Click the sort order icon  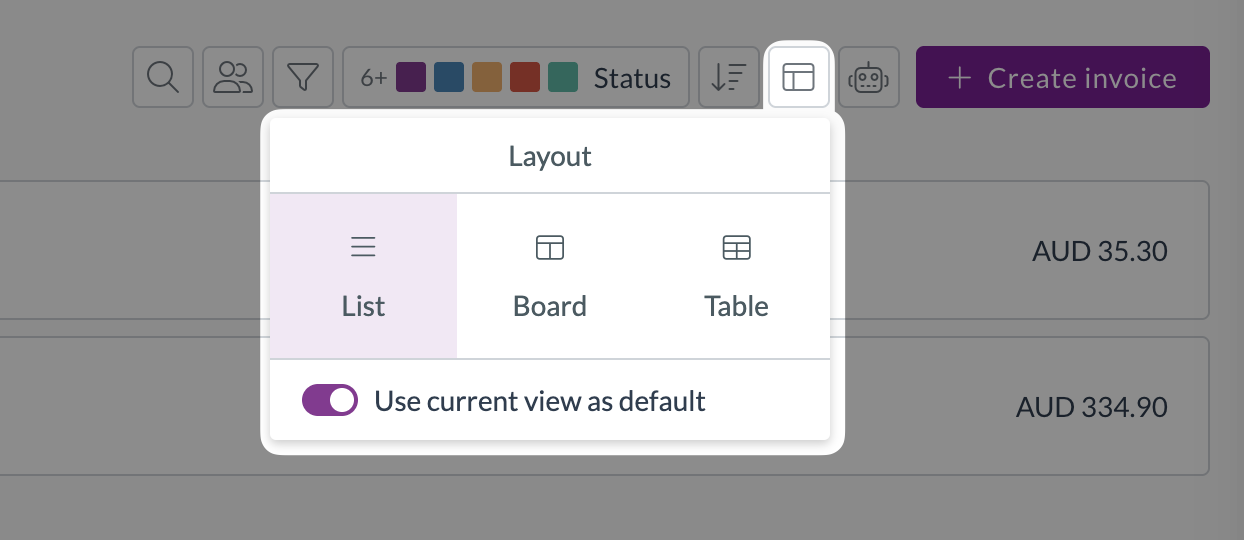[x=729, y=77]
